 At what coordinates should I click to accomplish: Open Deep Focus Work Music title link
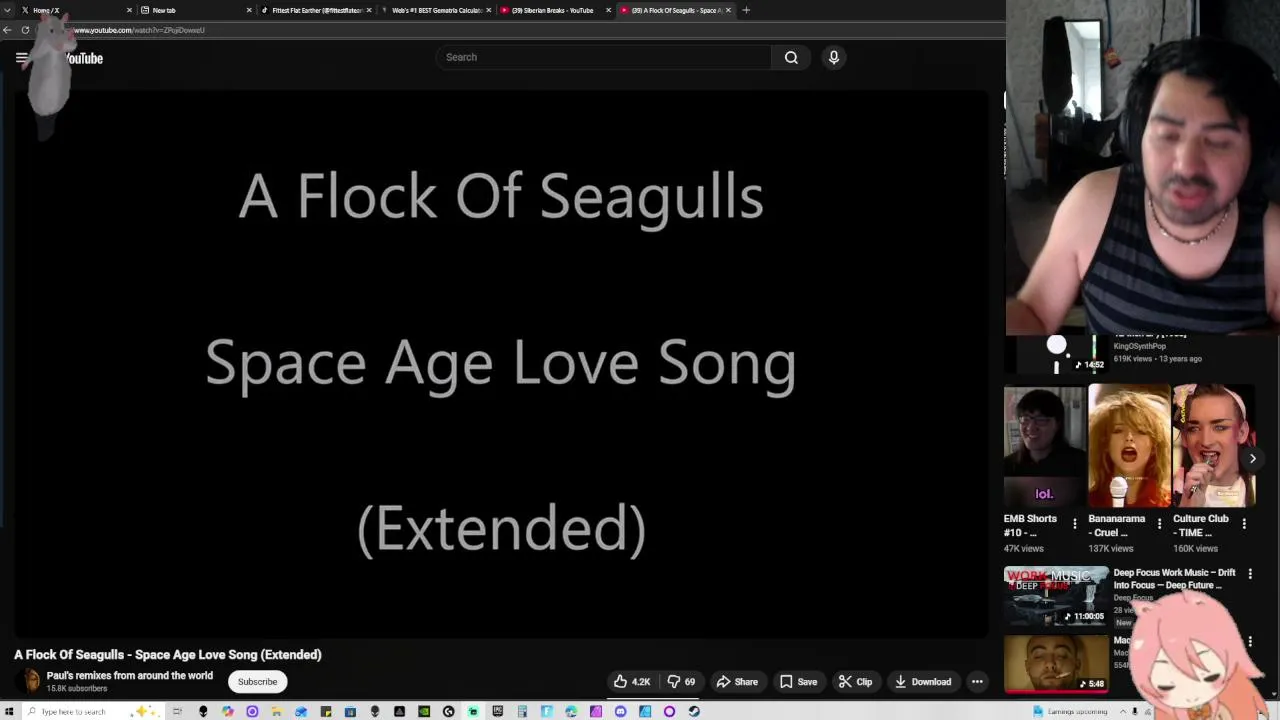[x=1174, y=579]
